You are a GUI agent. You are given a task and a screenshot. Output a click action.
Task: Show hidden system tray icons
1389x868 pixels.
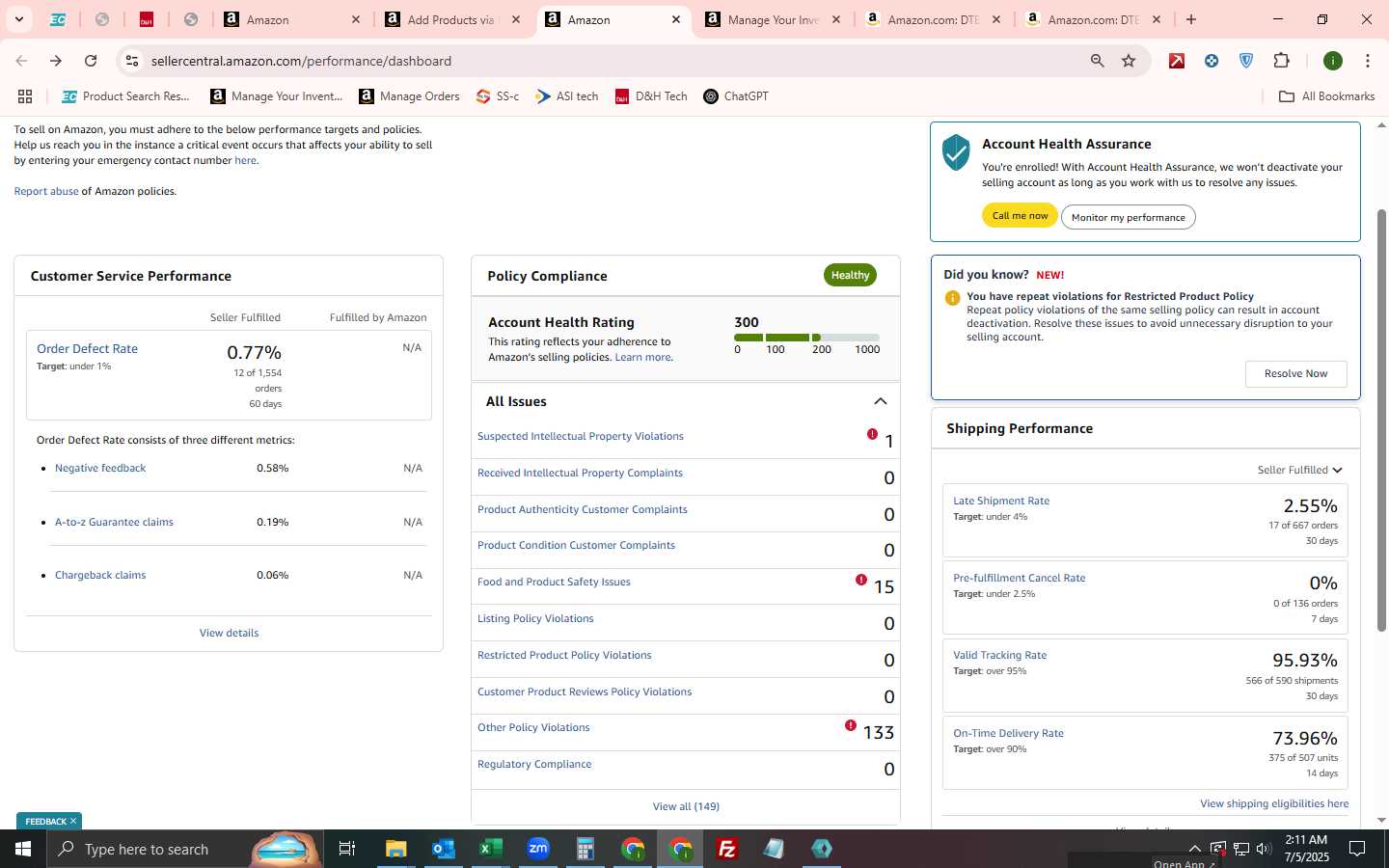1194,849
